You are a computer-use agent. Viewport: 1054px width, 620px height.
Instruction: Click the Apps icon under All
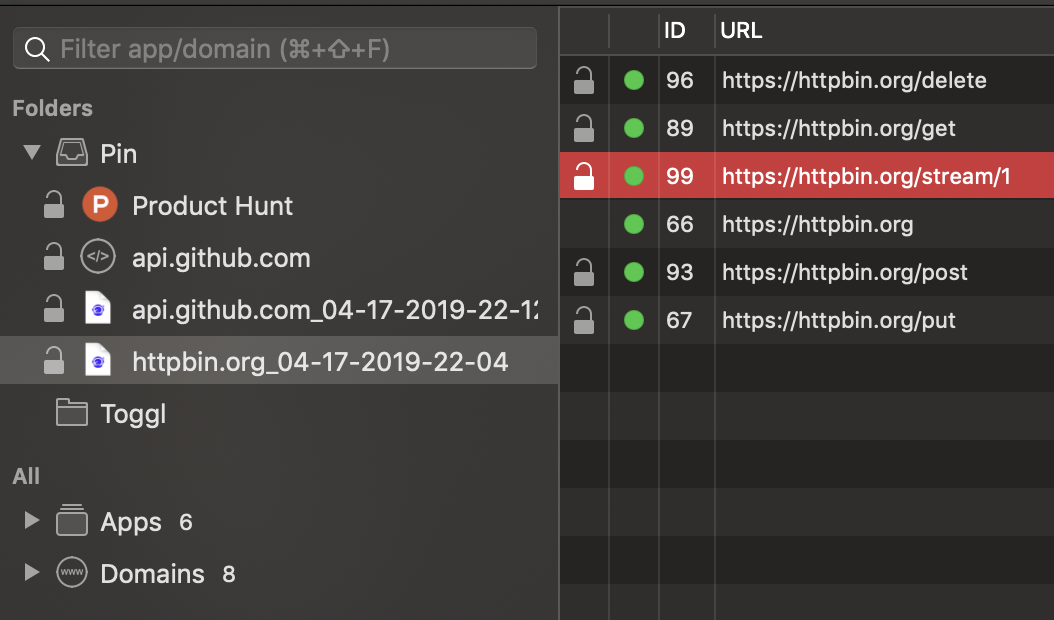coord(71,520)
